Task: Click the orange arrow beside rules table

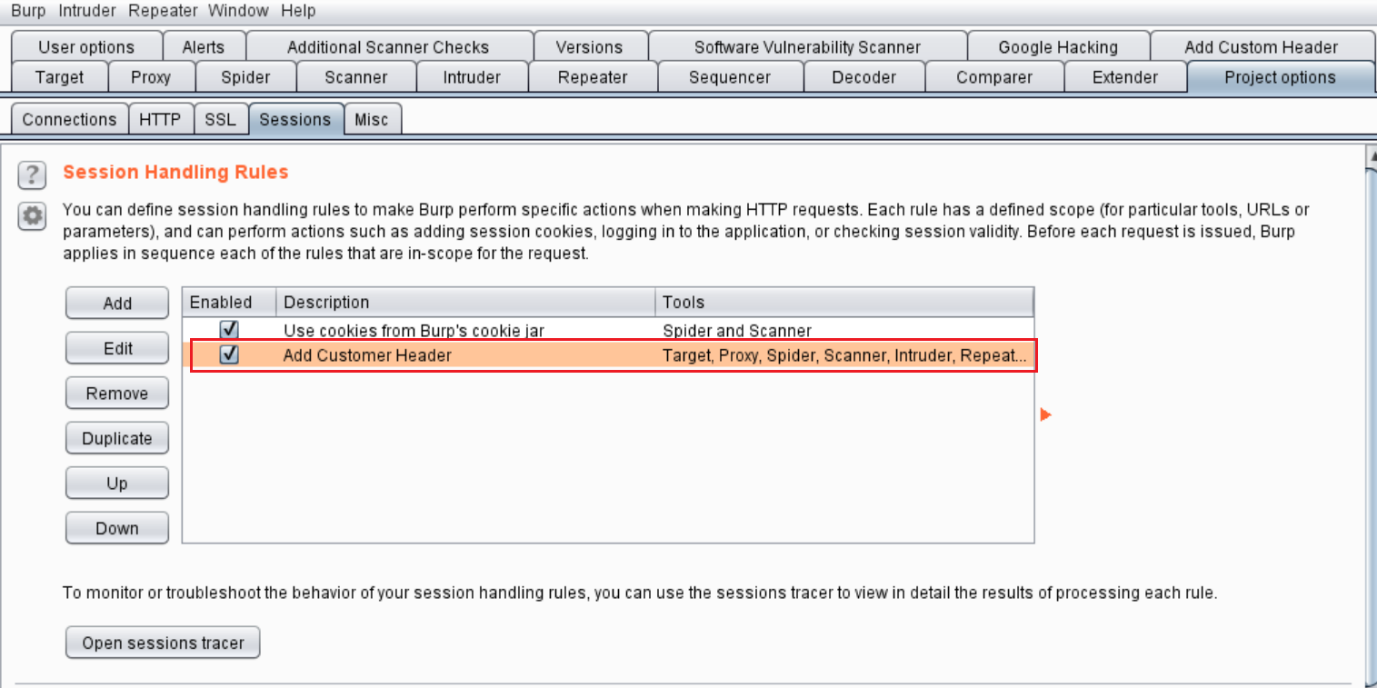Action: pos(1046,414)
